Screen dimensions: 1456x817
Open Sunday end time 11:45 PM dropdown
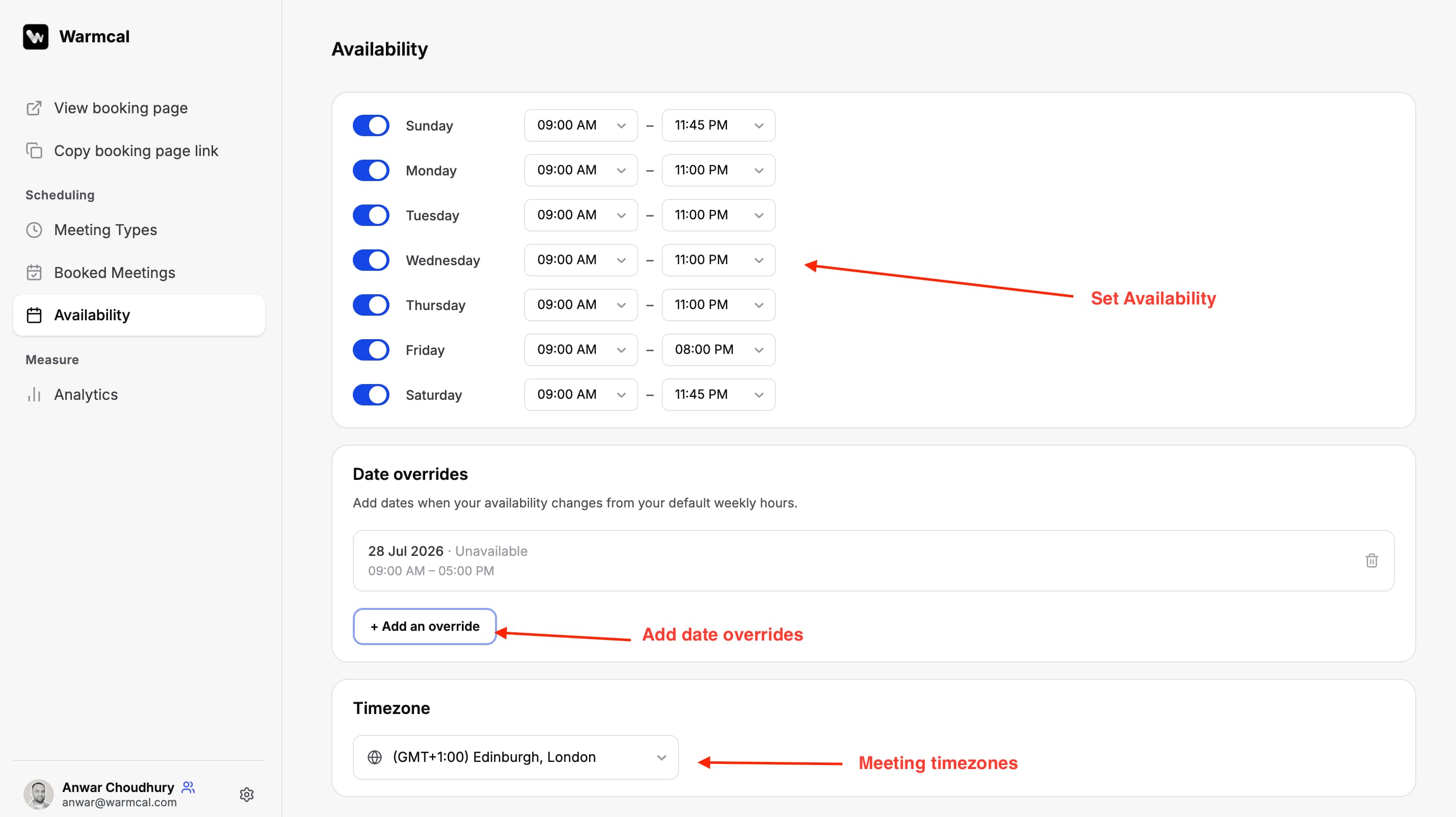(718, 125)
